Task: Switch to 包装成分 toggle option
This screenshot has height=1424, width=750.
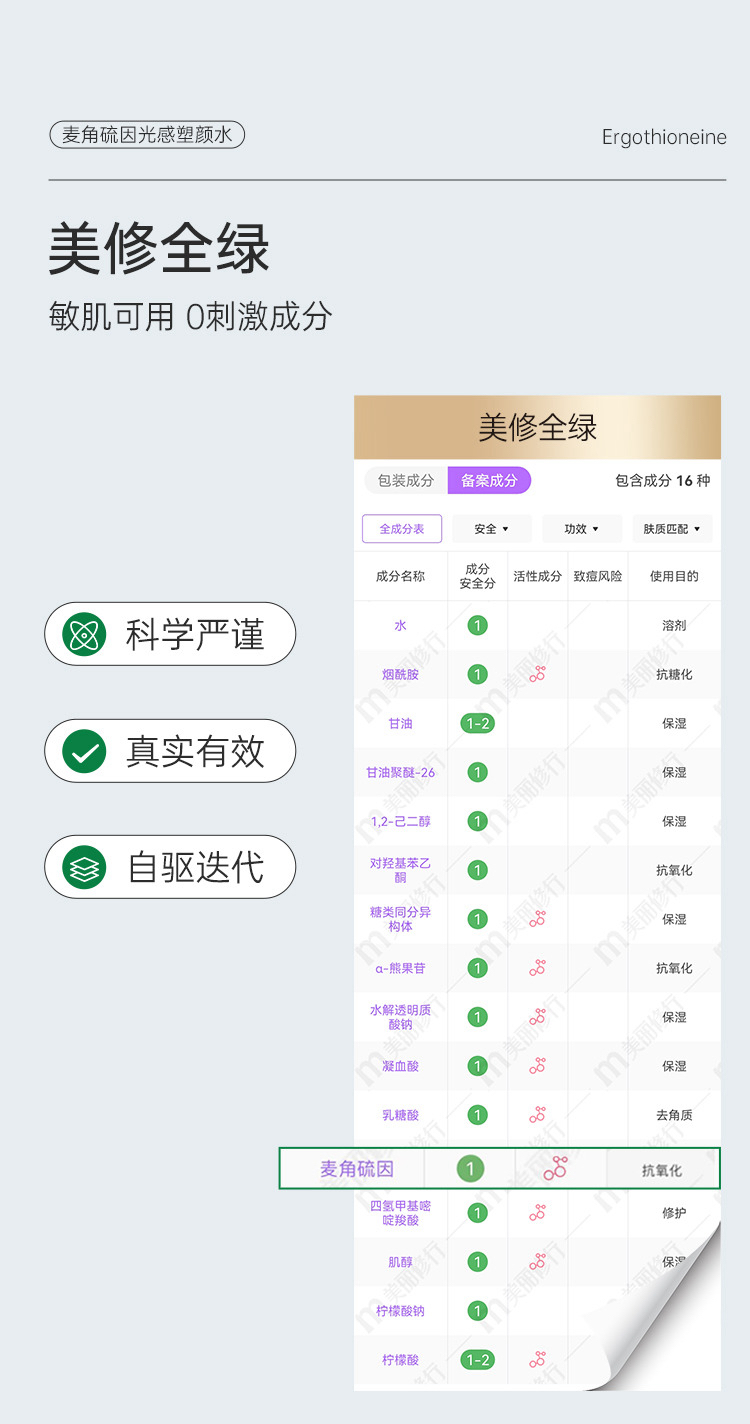Action: click(406, 481)
